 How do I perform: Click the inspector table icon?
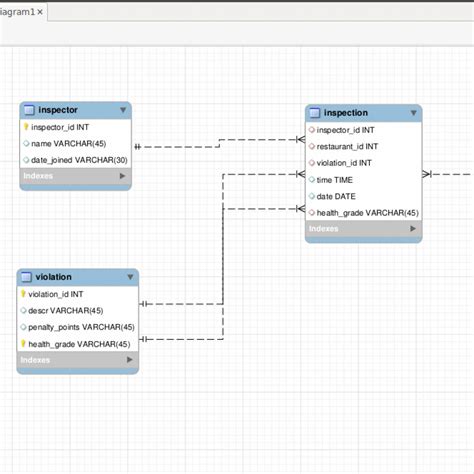[29, 110]
